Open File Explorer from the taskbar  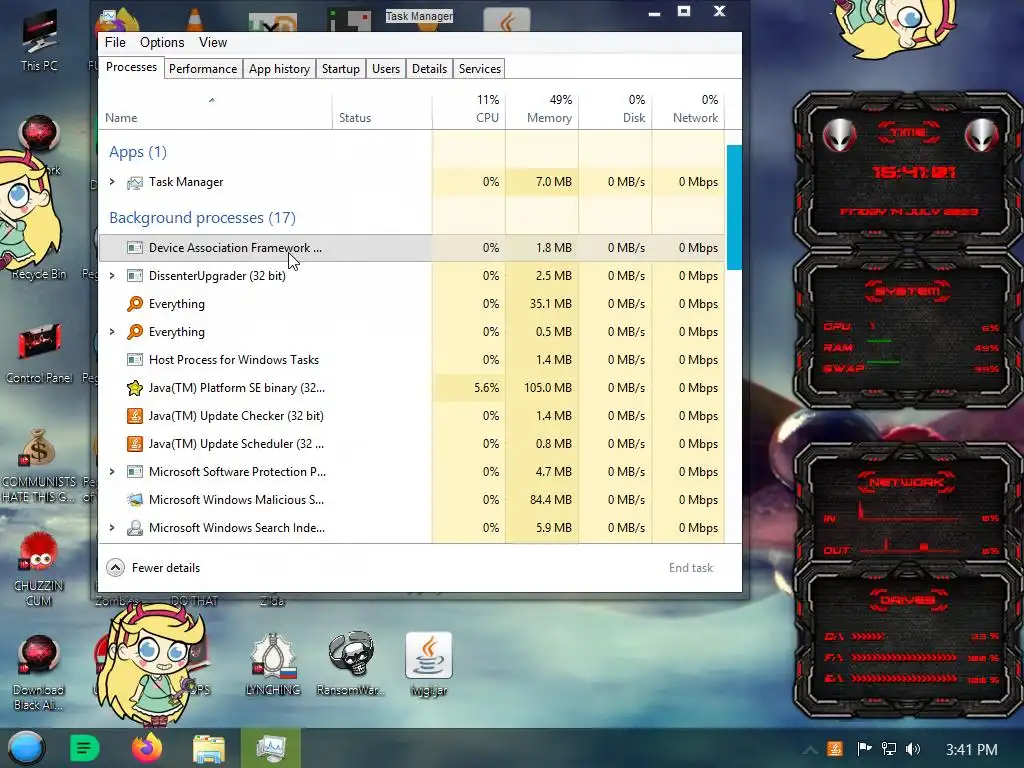(208, 748)
